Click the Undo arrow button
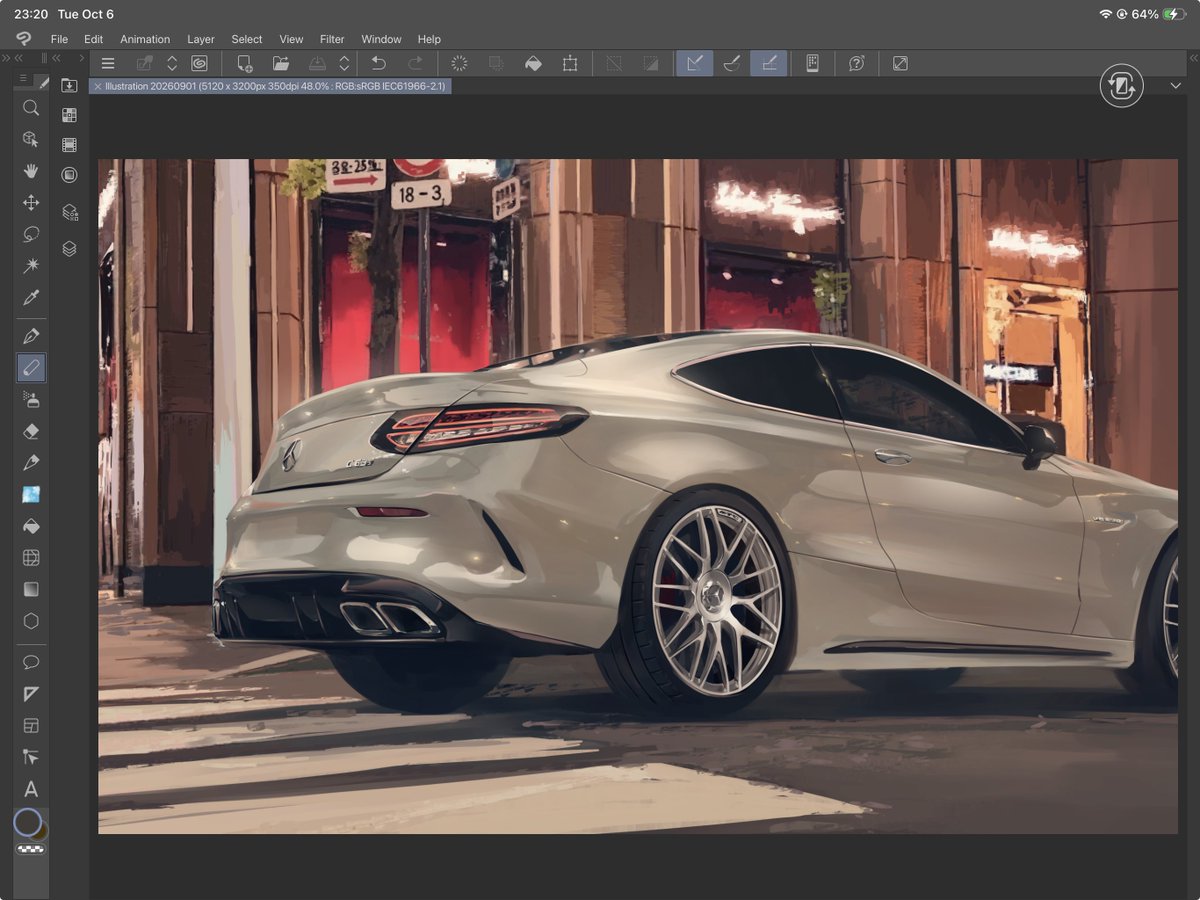 [x=379, y=63]
